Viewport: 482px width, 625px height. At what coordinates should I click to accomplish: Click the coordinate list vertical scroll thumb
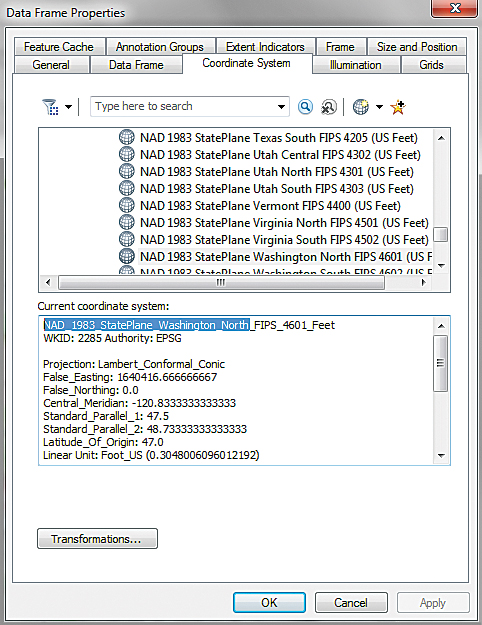click(441, 234)
